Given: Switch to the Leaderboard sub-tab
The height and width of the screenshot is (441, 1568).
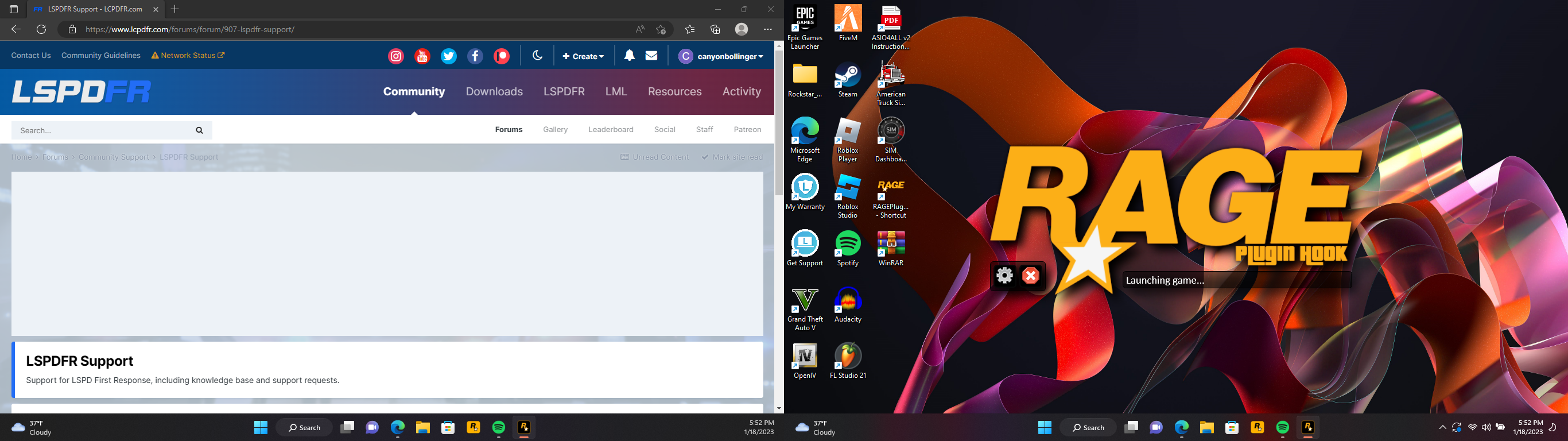Looking at the screenshot, I should (611, 130).
